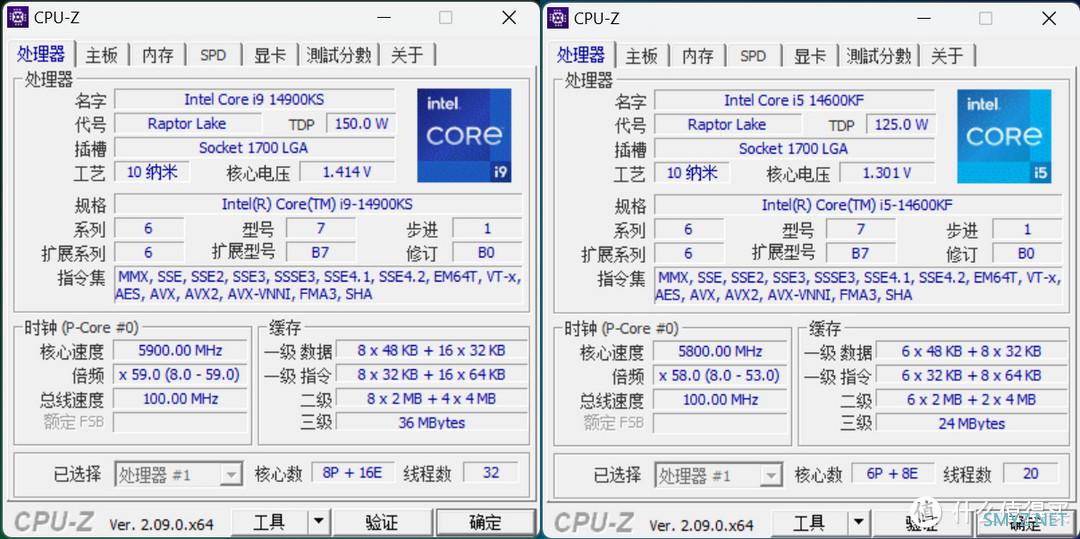
Task: Maximize the left CPU-Z window
Action: coord(446,18)
